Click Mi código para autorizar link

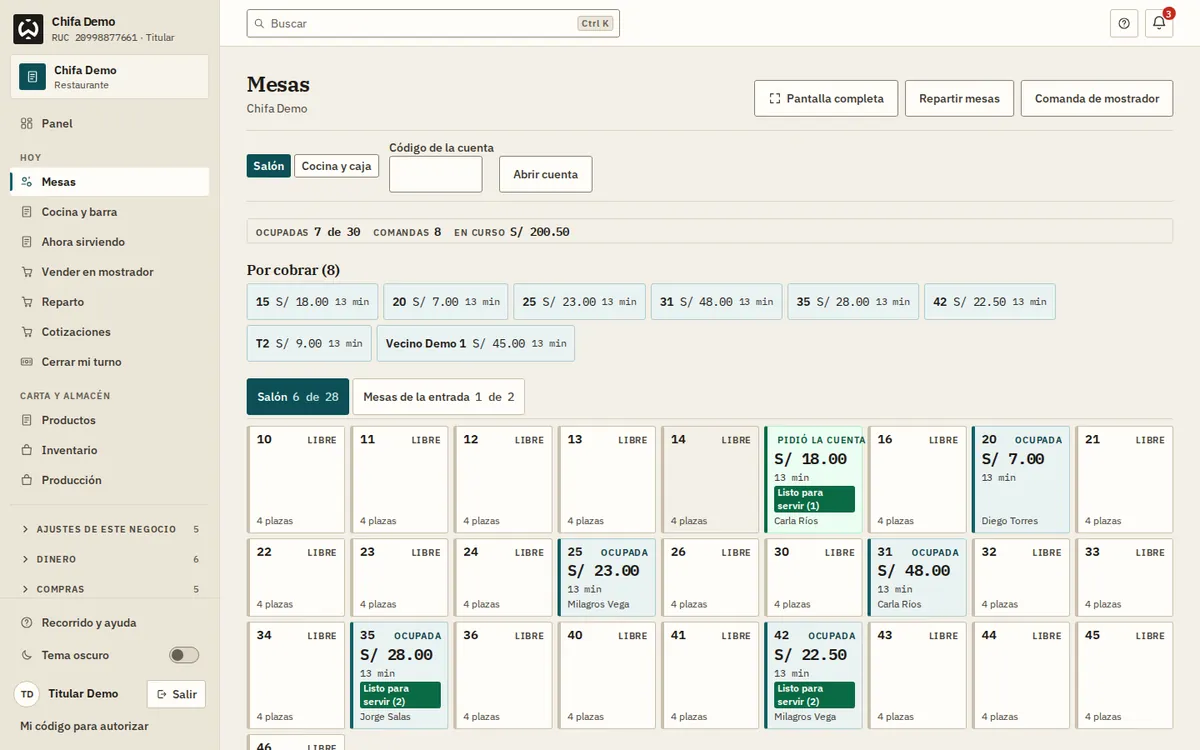(85, 726)
